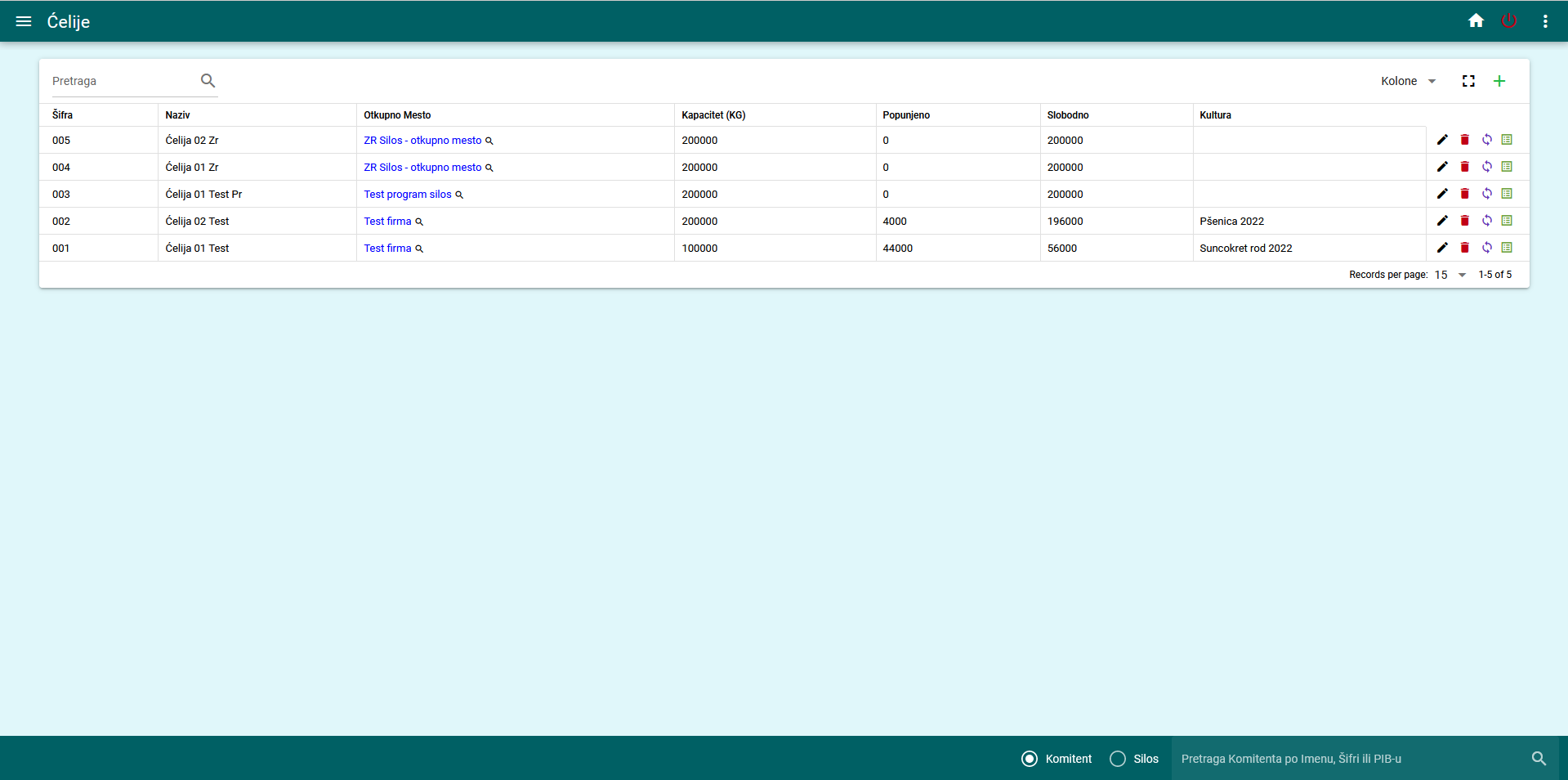Open the Test firma link on row 002
1568x780 pixels.
click(388, 221)
